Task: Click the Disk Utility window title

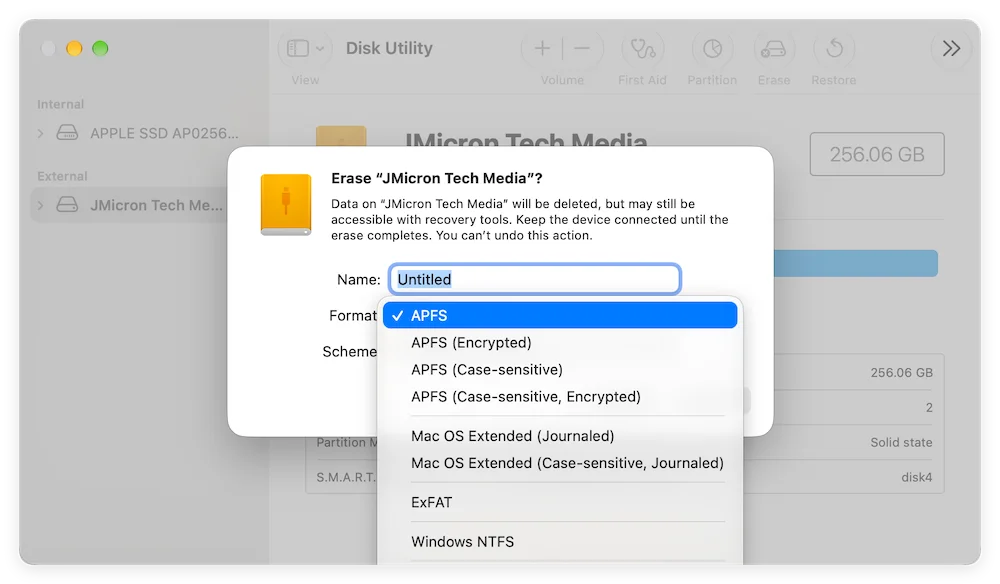Action: click(389, 48)
